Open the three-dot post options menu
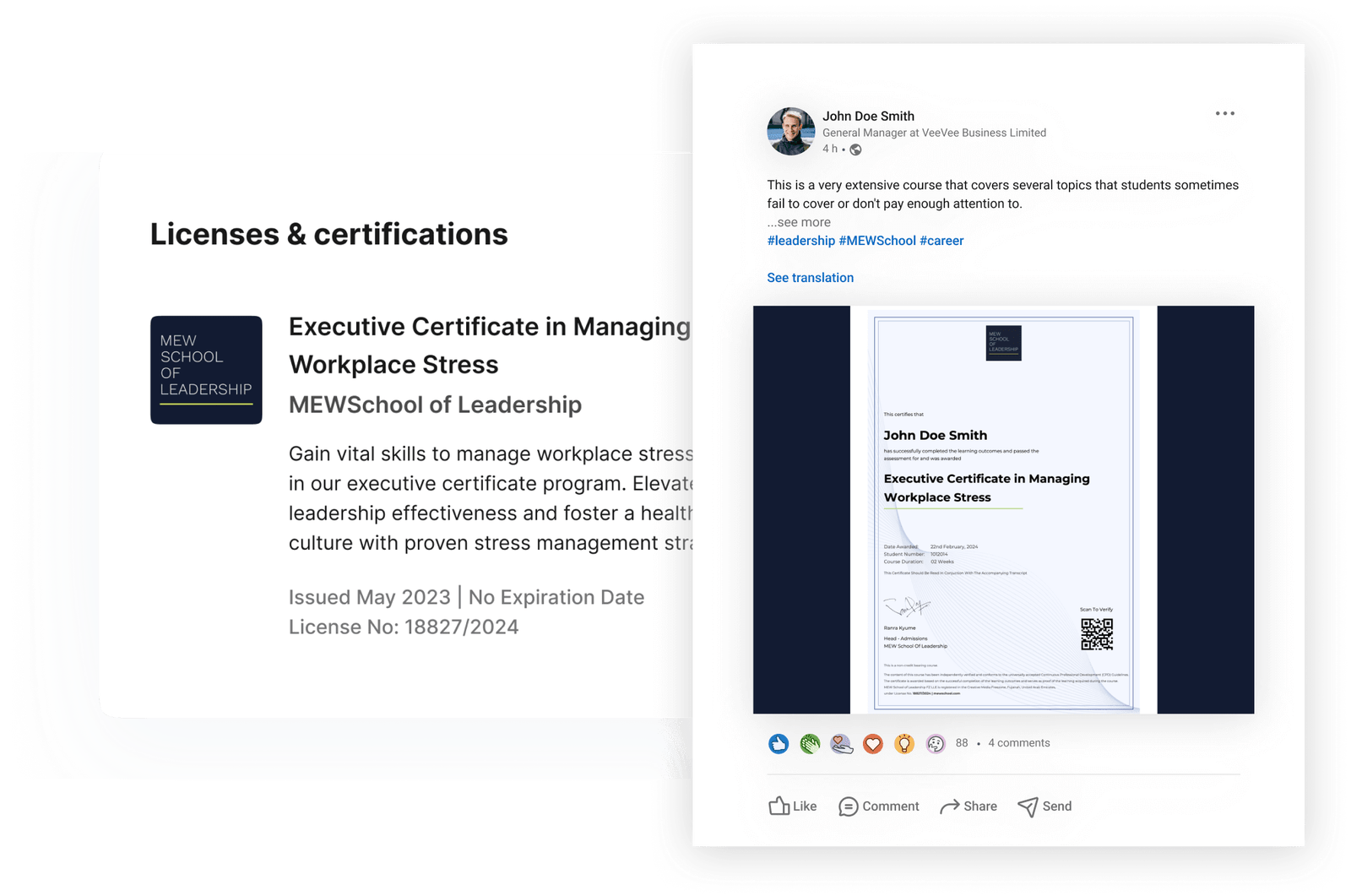Viewport: 1351px width, 896px height. click(x=1224, y=113)
